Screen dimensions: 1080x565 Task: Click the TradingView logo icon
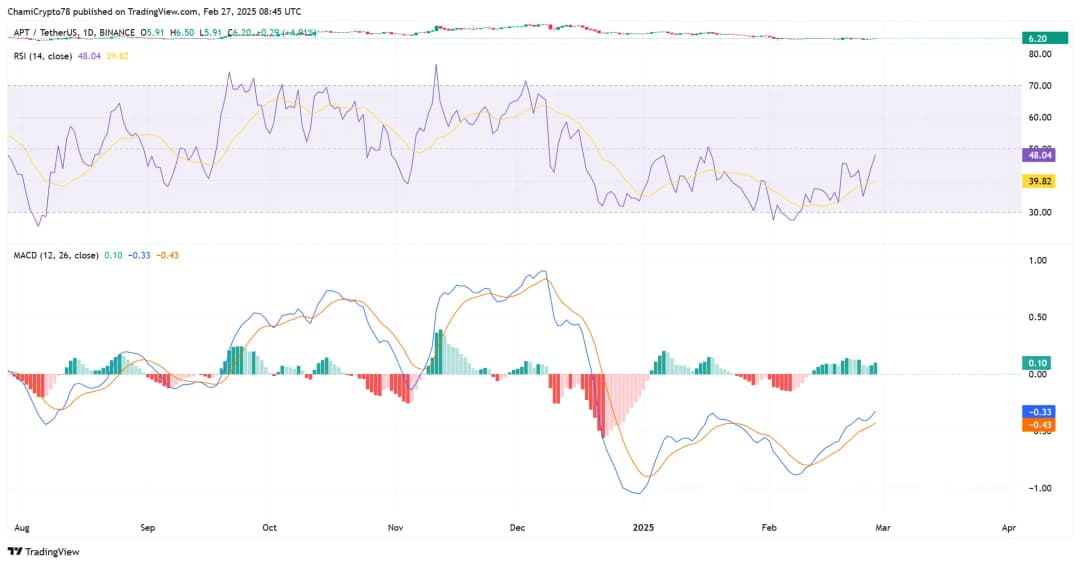14,551
